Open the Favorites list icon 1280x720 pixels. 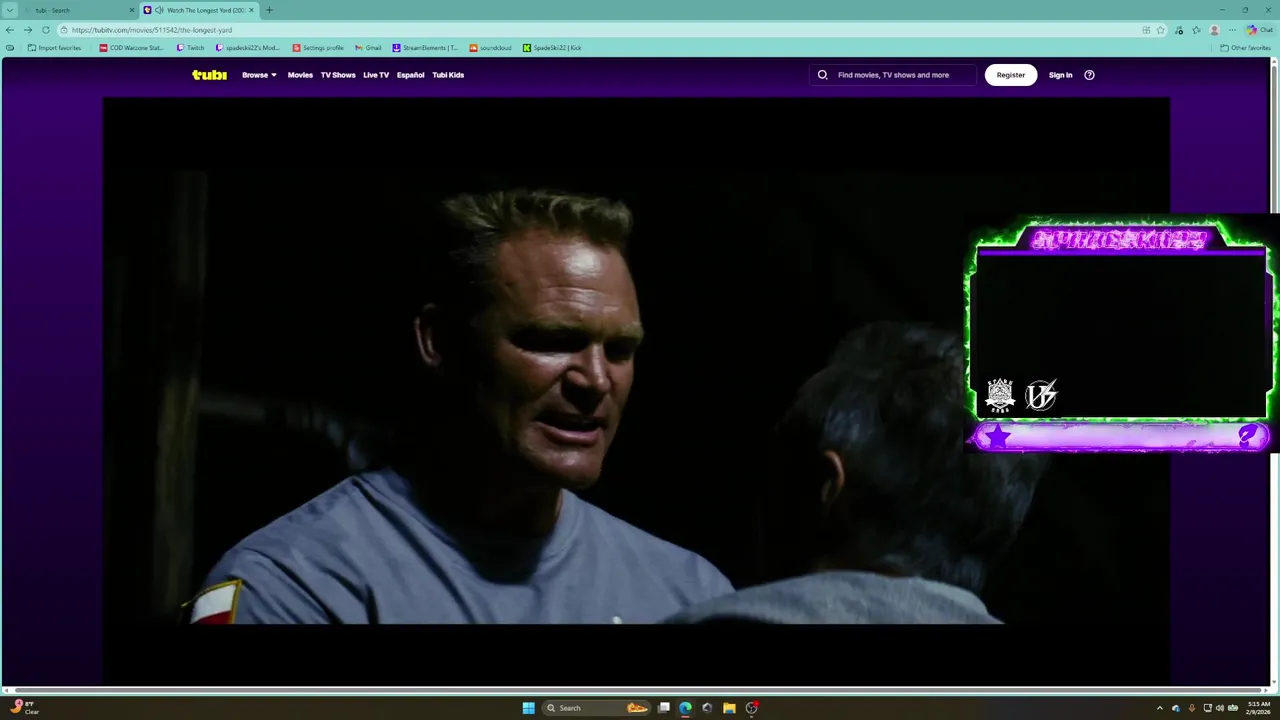click(1196, 30)
